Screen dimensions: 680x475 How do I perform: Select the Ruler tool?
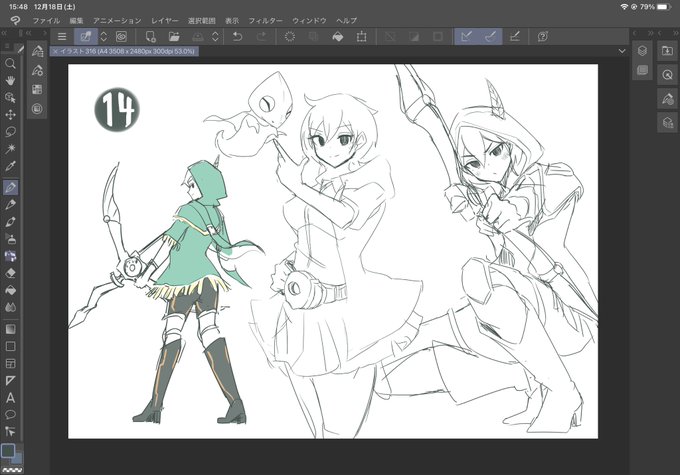10,380
